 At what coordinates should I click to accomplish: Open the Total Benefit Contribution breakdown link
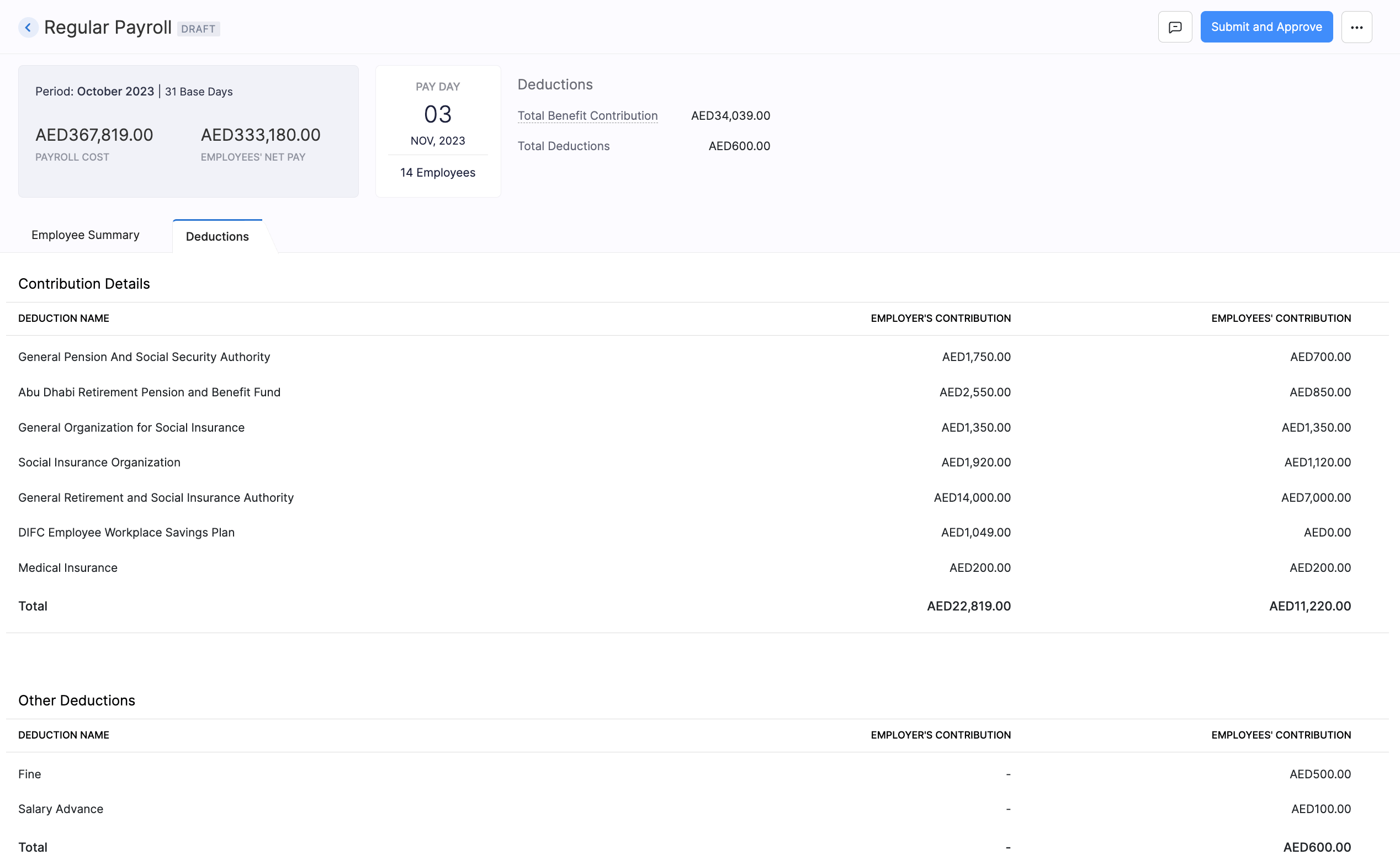pyautogui.click(x=587, y=115)
